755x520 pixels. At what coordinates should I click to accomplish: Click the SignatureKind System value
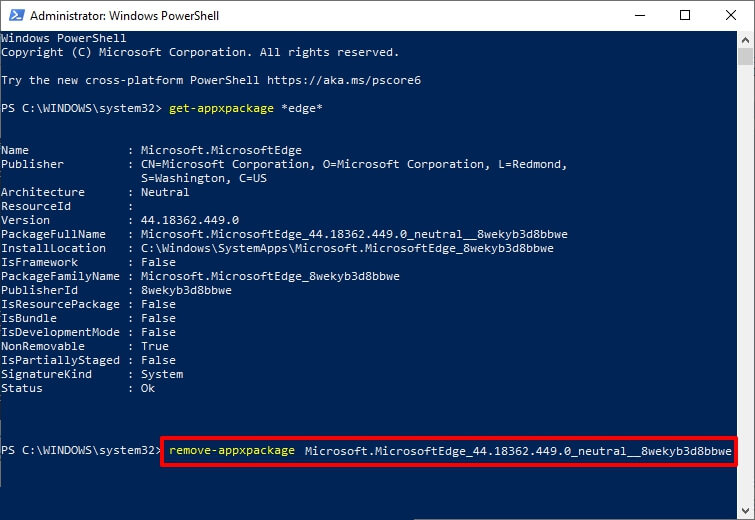click(162, 374)
